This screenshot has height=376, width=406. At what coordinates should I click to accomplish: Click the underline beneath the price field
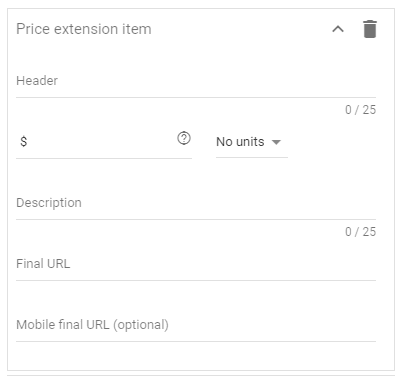click(104, 158)
